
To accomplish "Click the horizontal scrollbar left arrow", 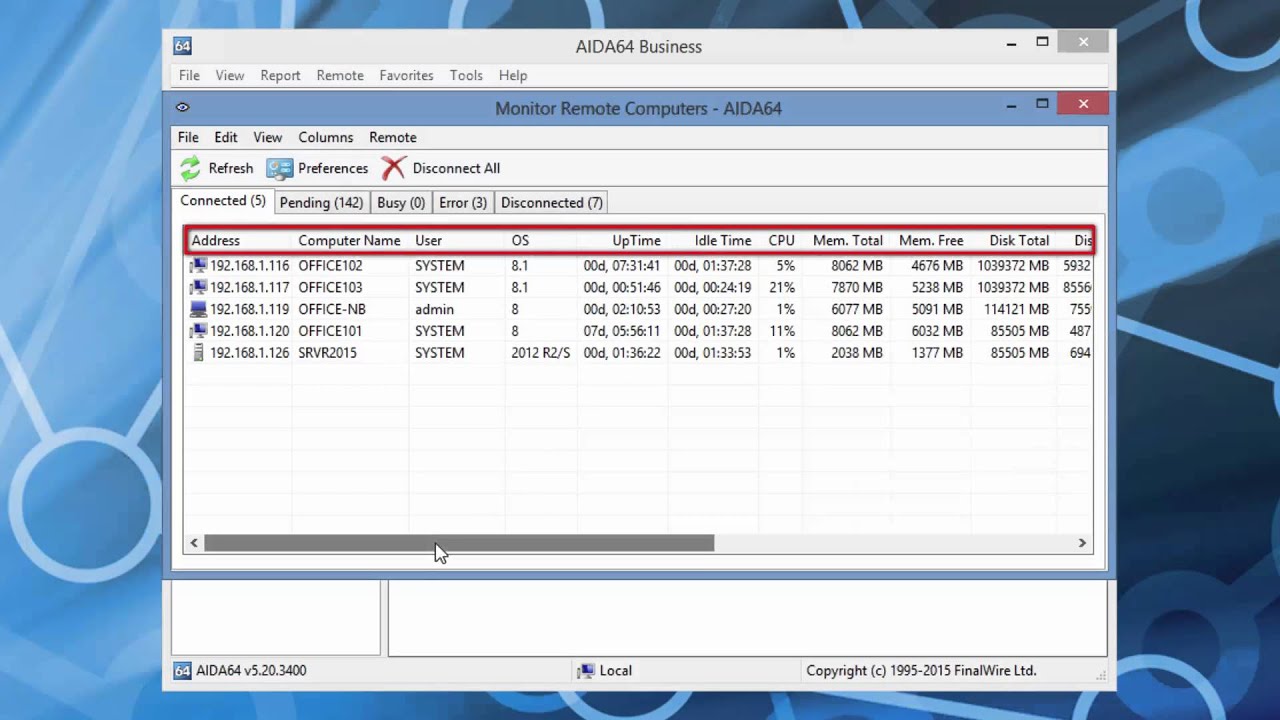I will coord(194,543).
